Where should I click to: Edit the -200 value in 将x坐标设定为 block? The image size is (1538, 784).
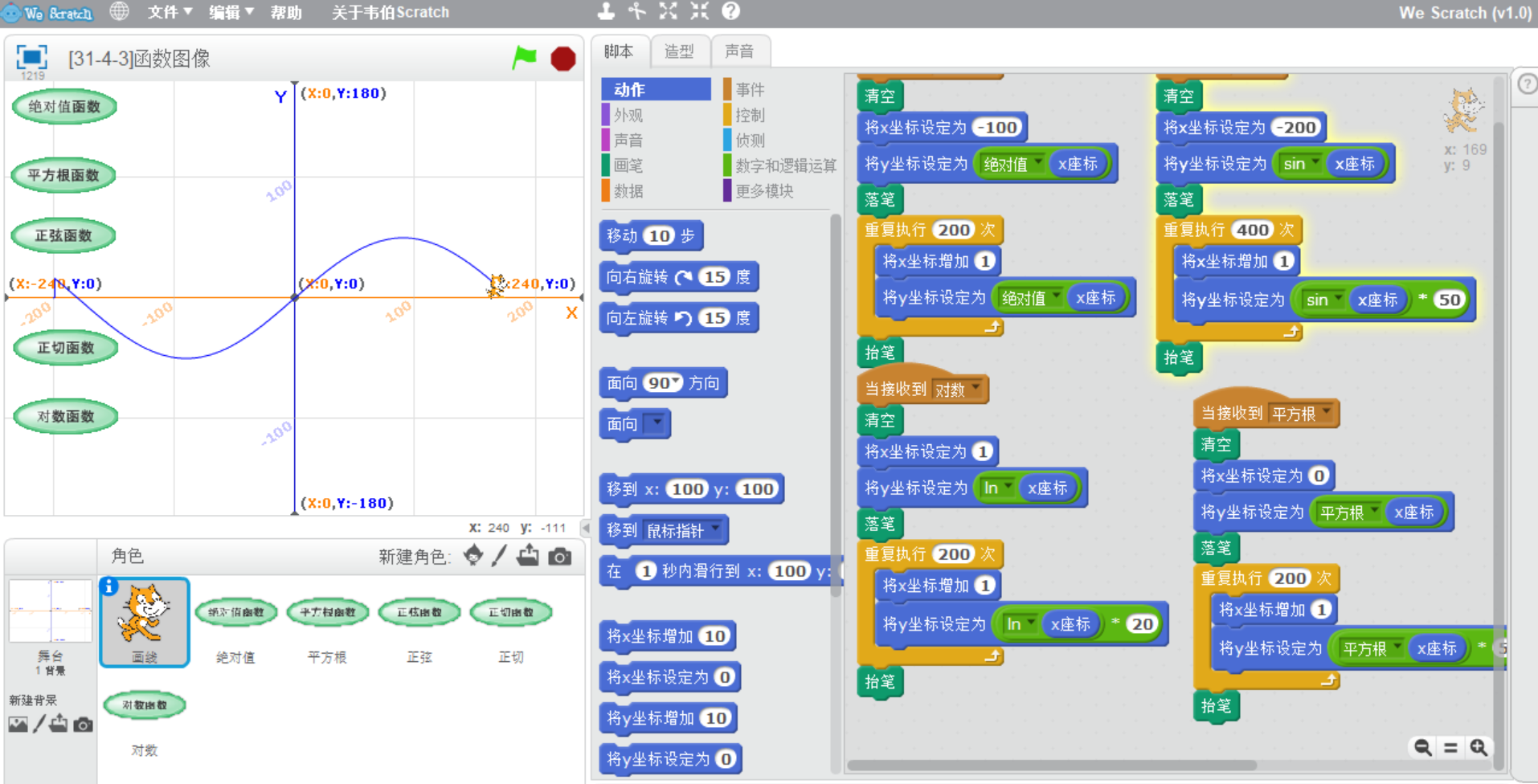[1295, 127]
